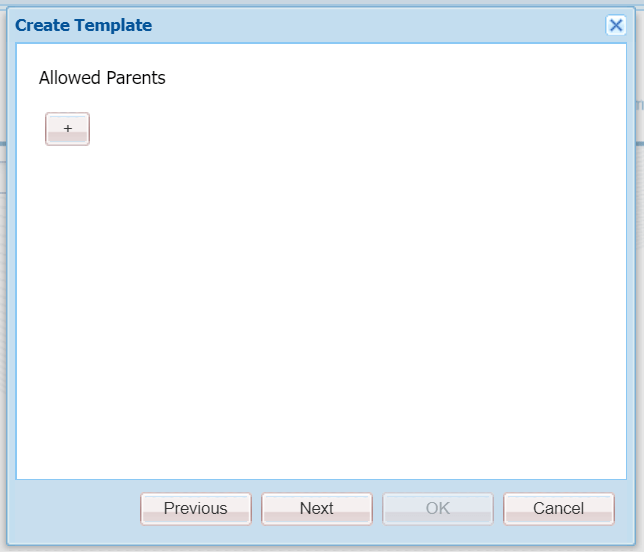This screenshot has width=644, height=552.
Task: Click the plus button to add a parent
Action: tap(67, 129)
